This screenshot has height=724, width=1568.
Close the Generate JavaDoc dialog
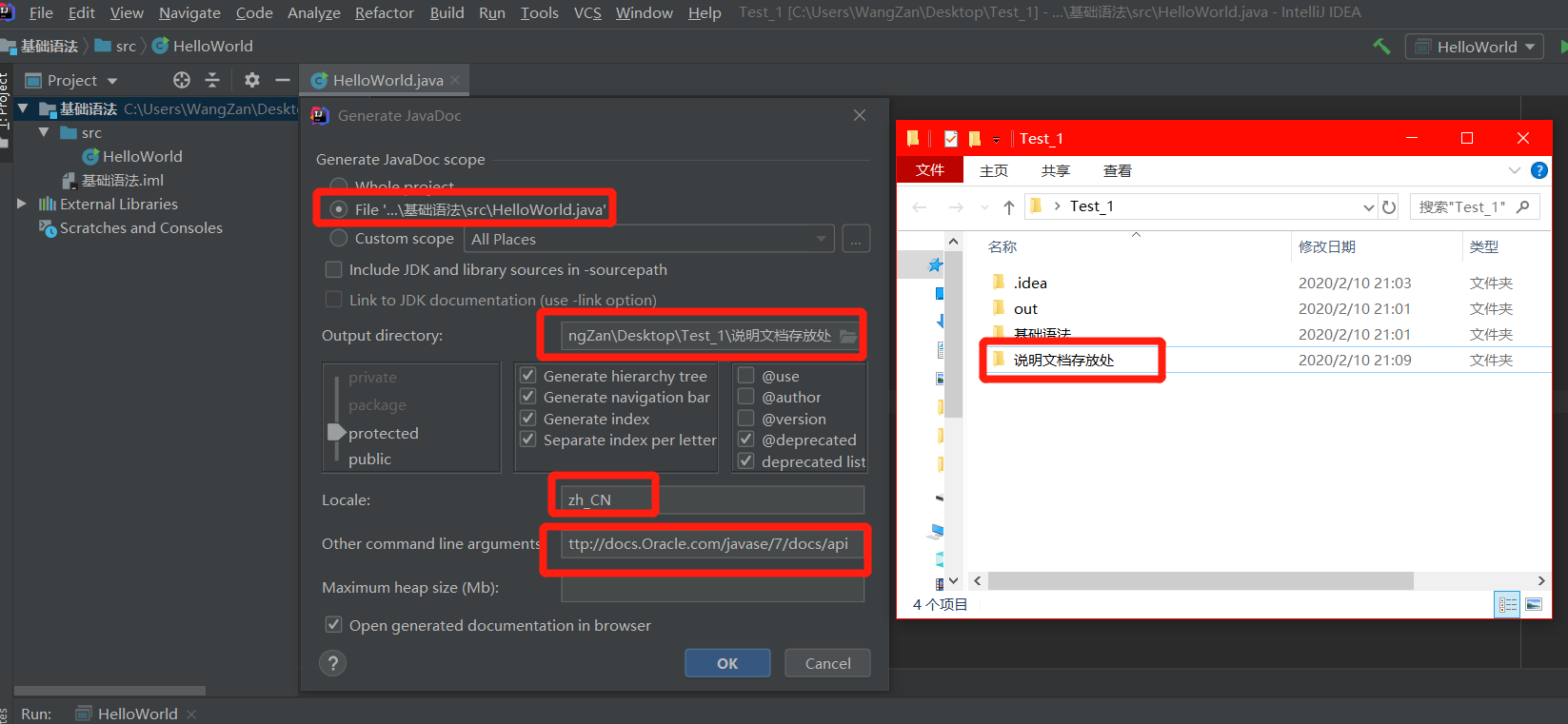pyautogui.click(x=860, y=115)
